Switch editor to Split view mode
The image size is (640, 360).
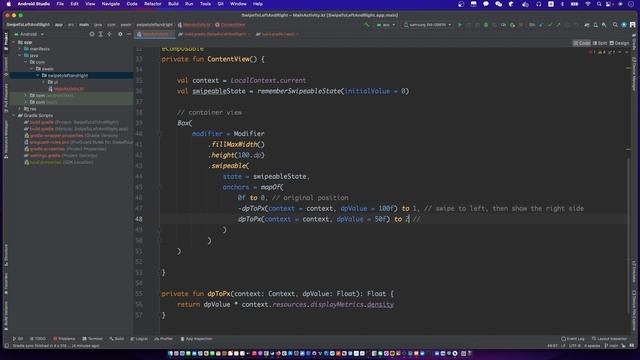coord(600,43)
